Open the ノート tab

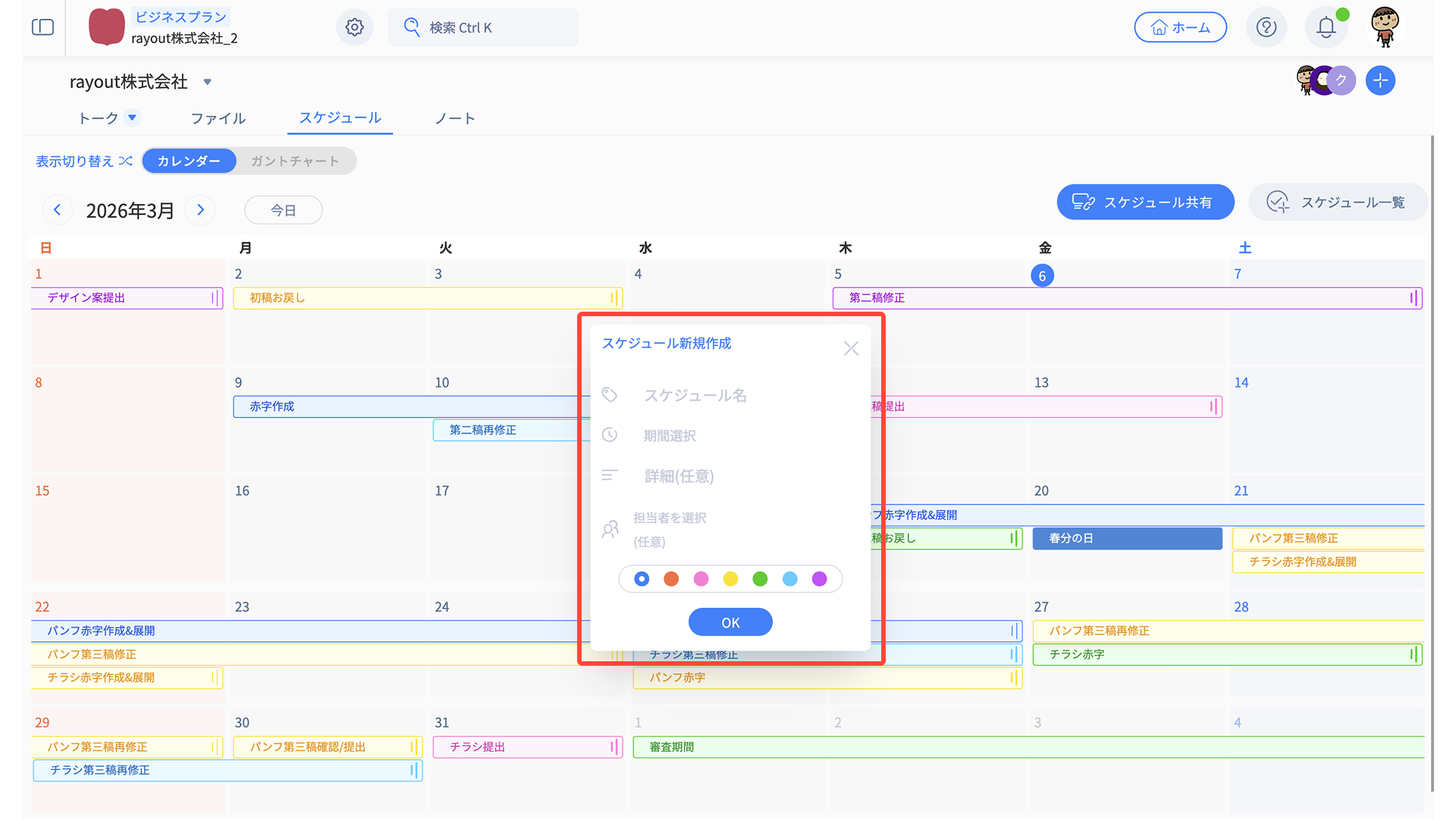click(x=454, y=118)
